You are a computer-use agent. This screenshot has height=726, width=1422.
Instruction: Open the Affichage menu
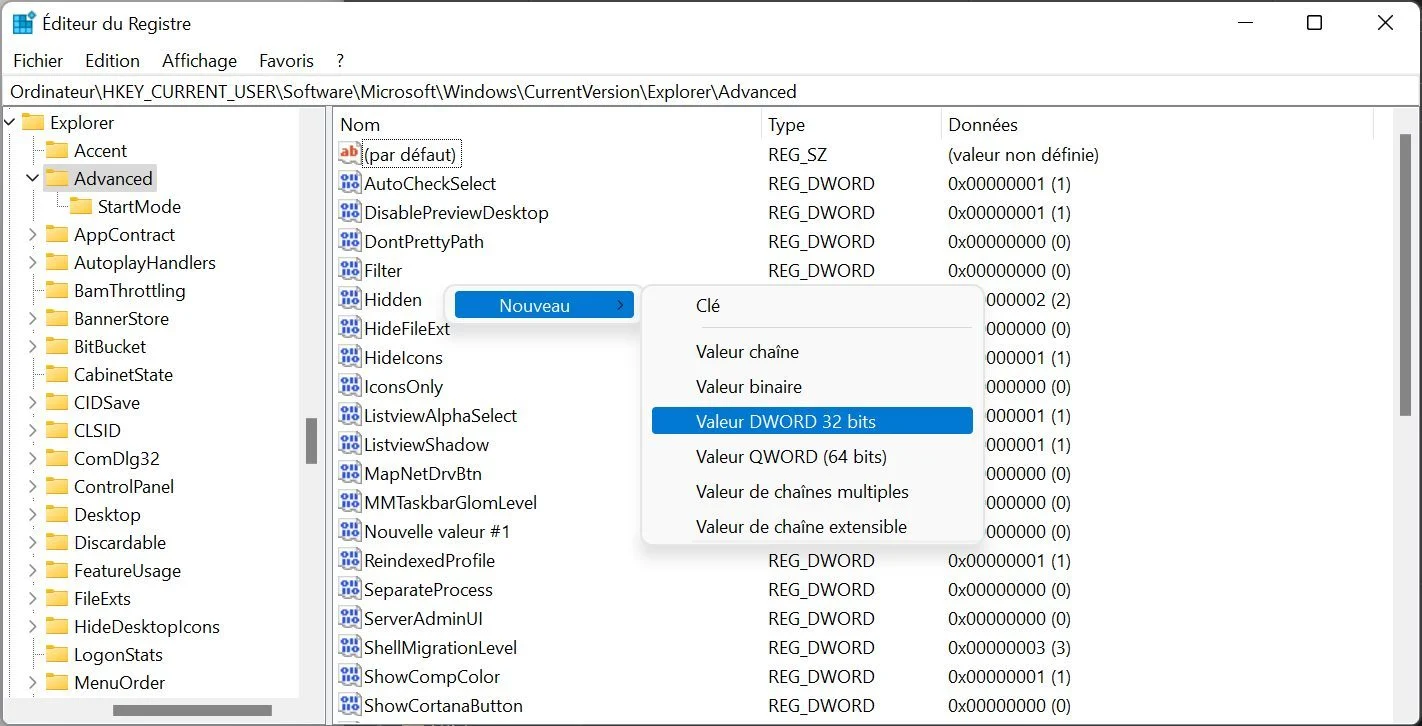[x=199, y=61]
